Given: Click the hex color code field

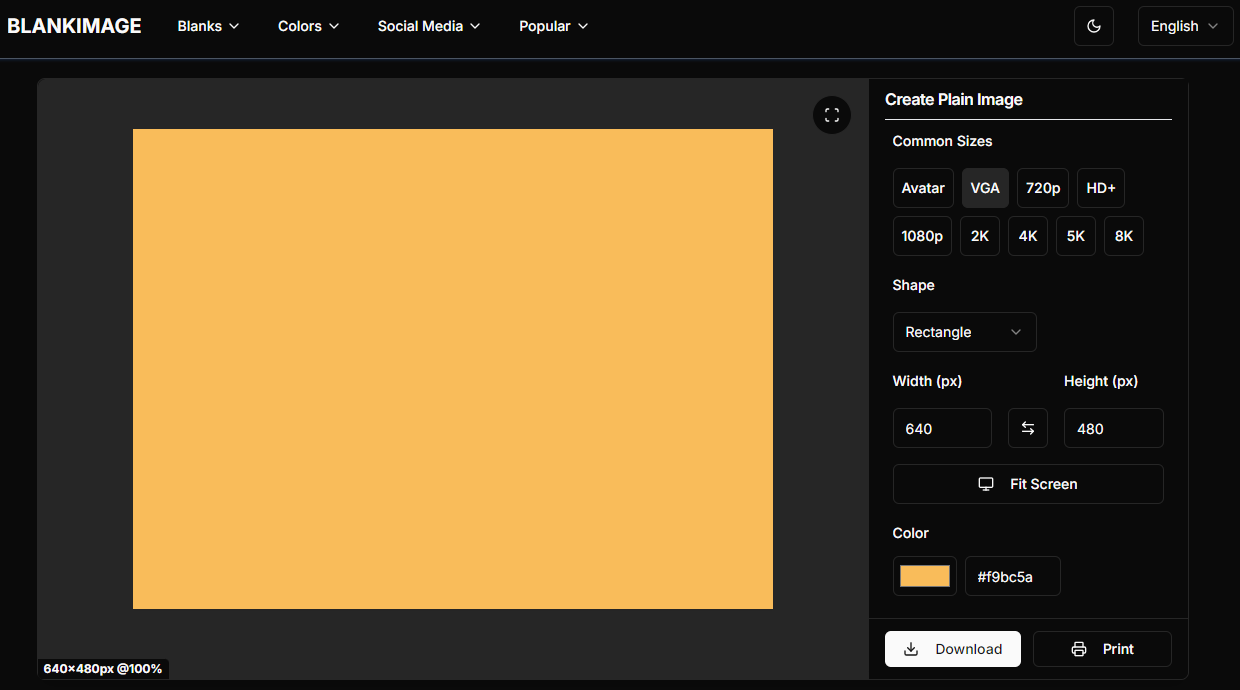Looking at the screenshot, I should (x=1013, y=576).
